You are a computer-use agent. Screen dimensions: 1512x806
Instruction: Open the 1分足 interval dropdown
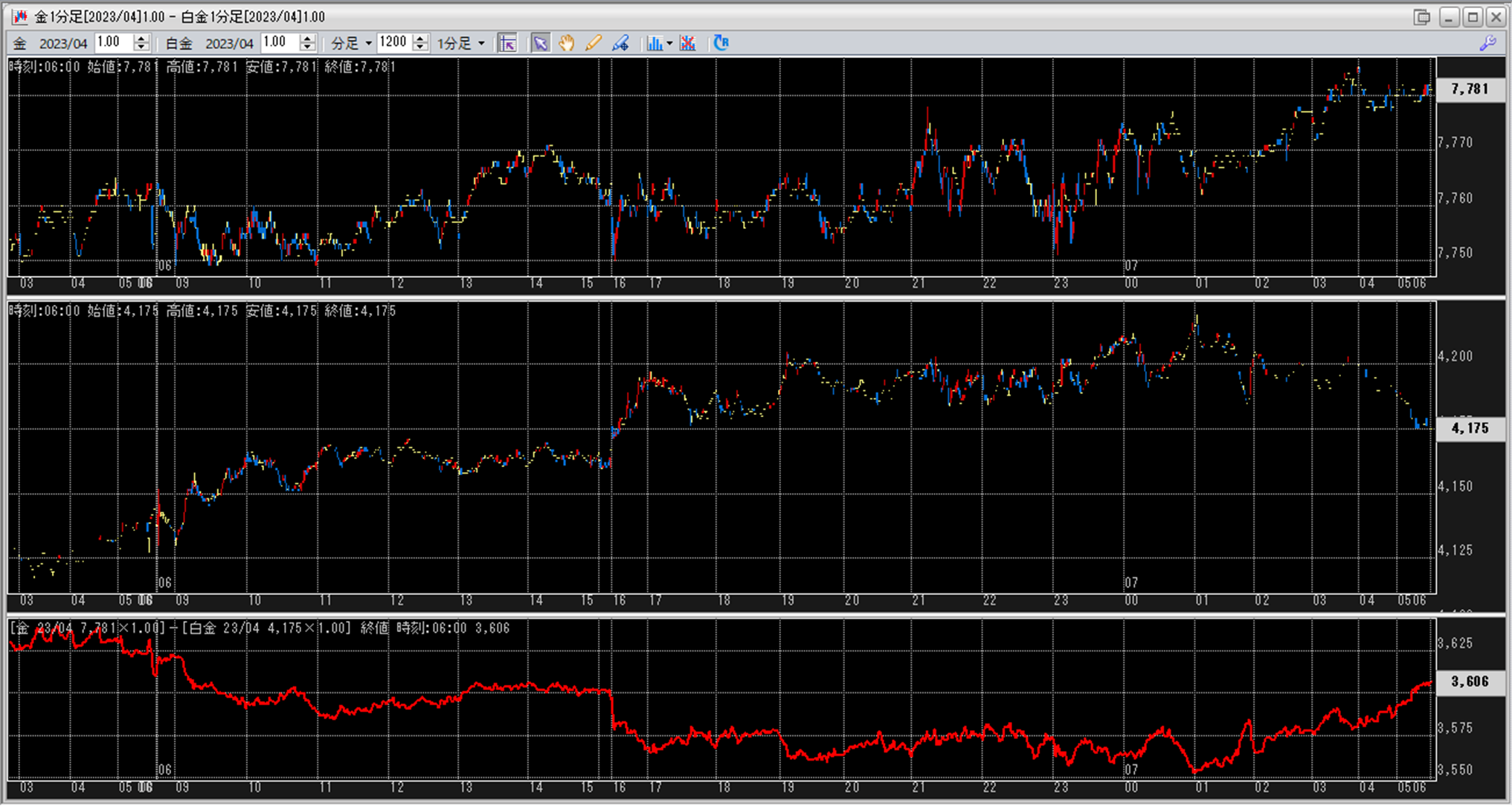tap(461, 43)
